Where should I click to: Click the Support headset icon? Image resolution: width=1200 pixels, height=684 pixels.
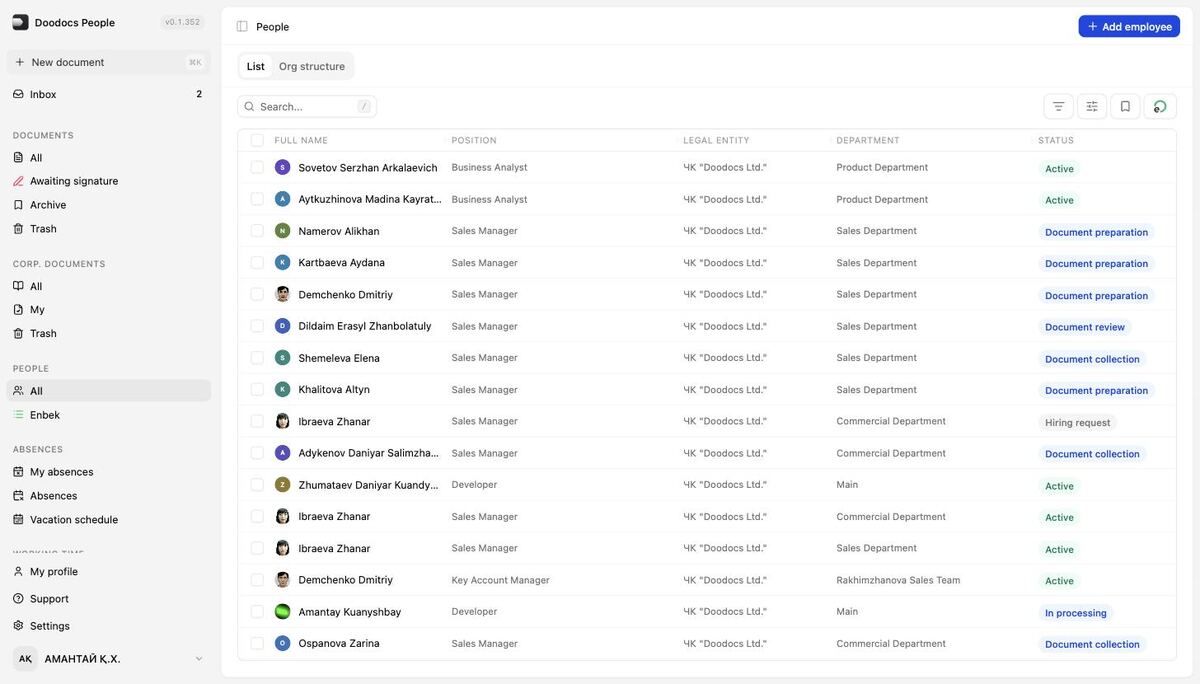(18, 599)
